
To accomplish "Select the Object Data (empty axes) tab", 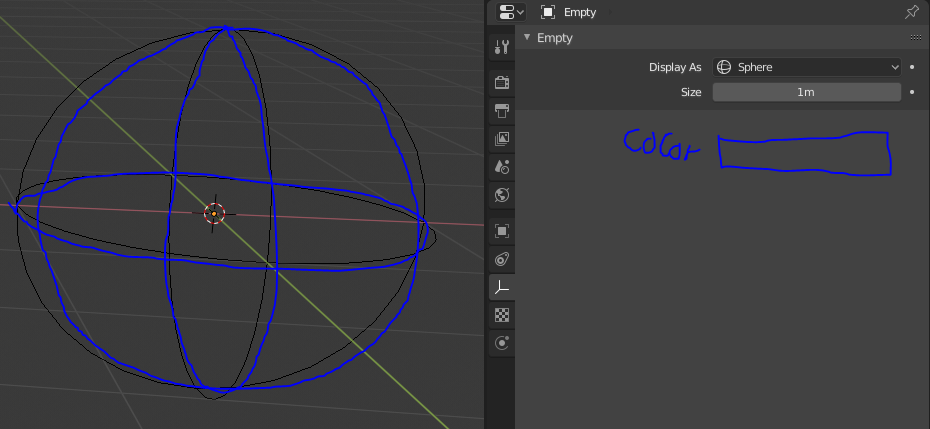I will tap(502, 288).
